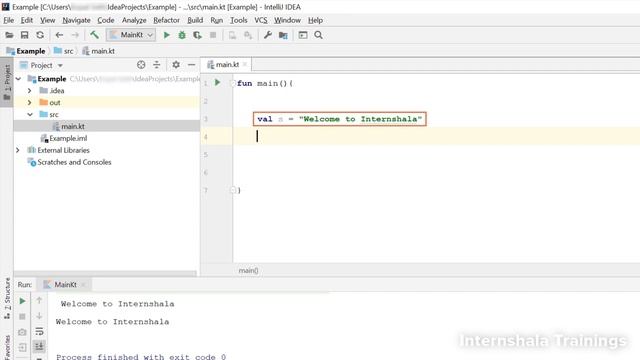Click the src breadcrumb
Viewport: 640px width, 360px height.
pyautogui.click(x=64, y=51)
